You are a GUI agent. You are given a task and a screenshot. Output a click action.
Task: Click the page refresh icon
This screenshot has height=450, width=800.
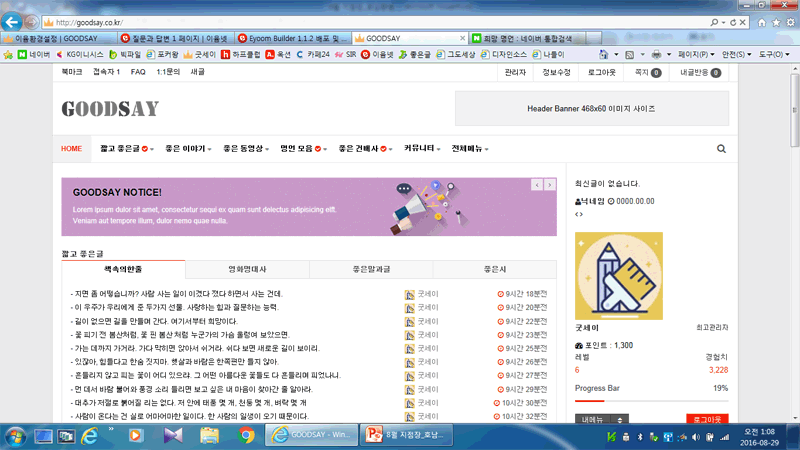point(733,22)
